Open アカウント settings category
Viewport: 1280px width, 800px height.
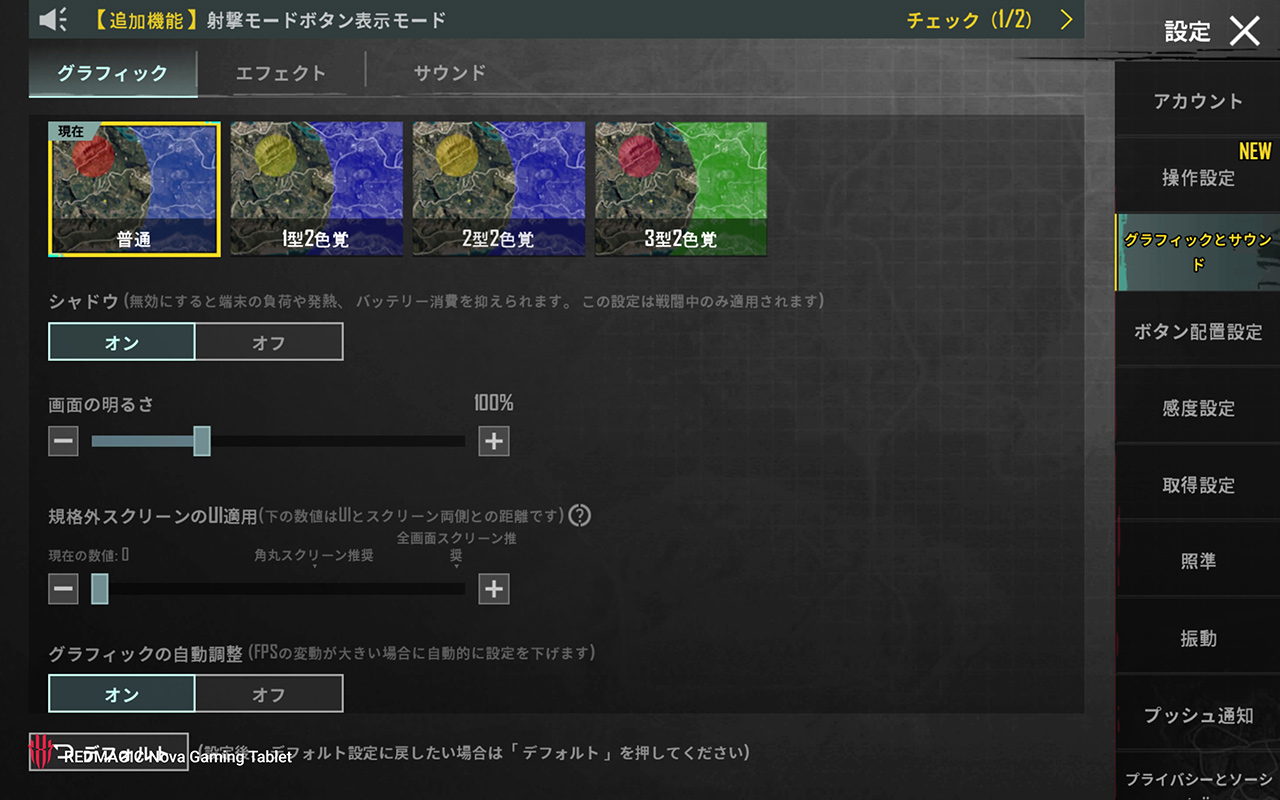point(1198,101)
